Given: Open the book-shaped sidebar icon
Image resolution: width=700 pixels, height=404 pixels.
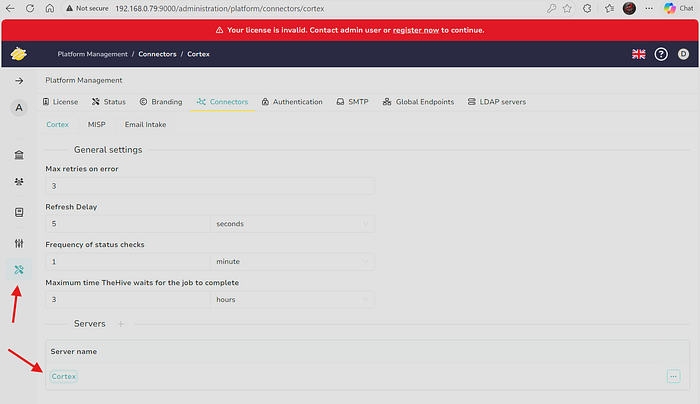Looking at the screenshot, I should (x=19, y=212).
